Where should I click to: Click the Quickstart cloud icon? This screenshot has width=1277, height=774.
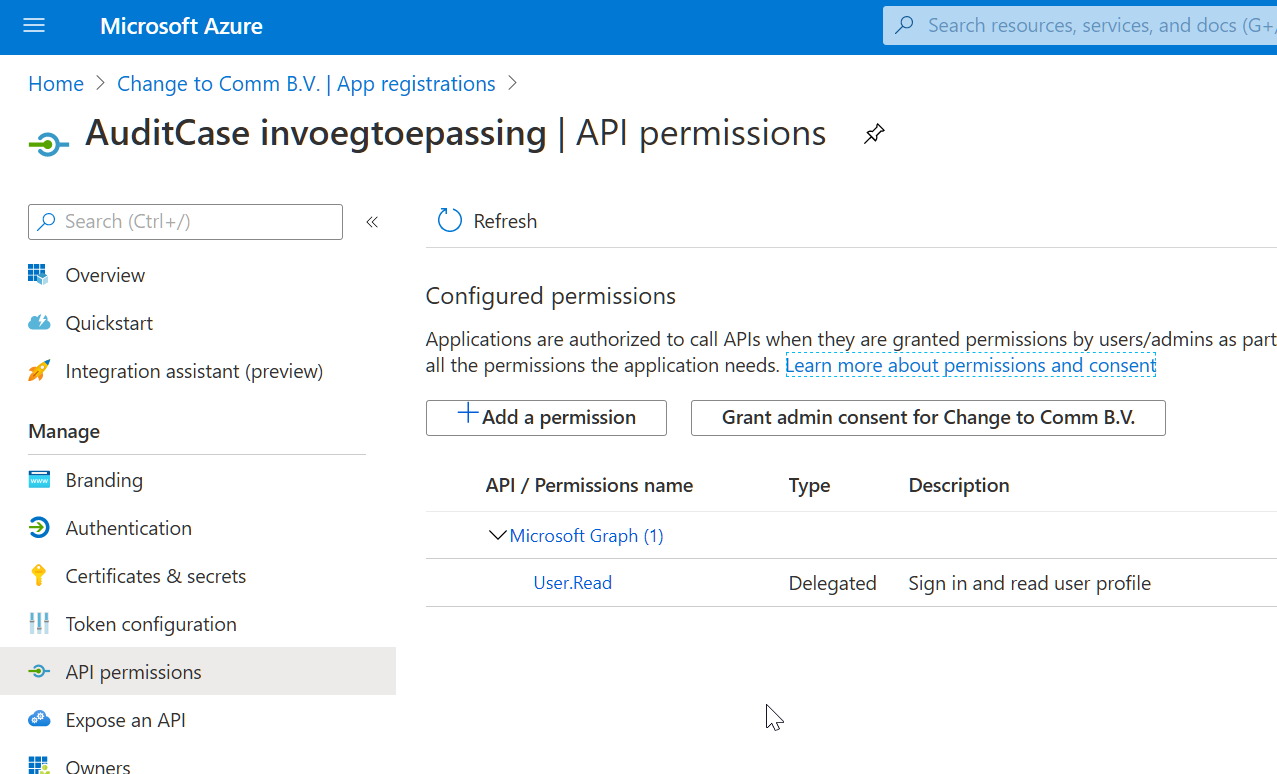click(38, 322)
